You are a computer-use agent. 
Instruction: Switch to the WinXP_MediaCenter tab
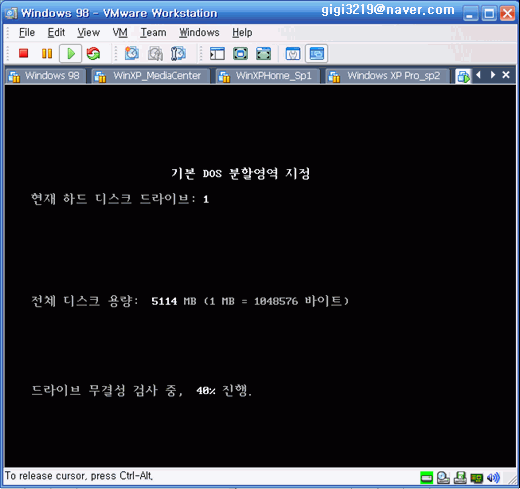151,76
